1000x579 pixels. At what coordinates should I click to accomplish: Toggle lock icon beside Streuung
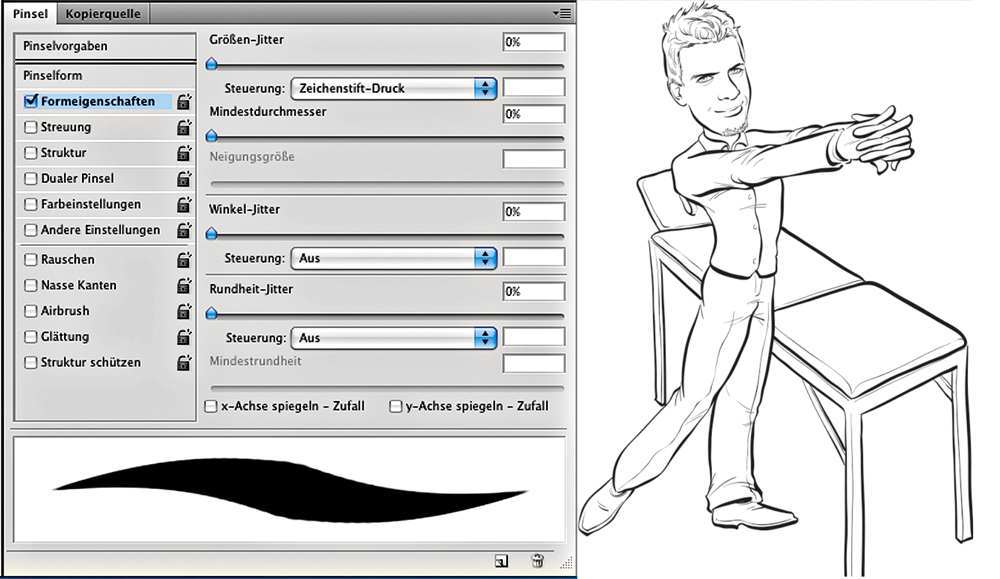coord(184,127)
